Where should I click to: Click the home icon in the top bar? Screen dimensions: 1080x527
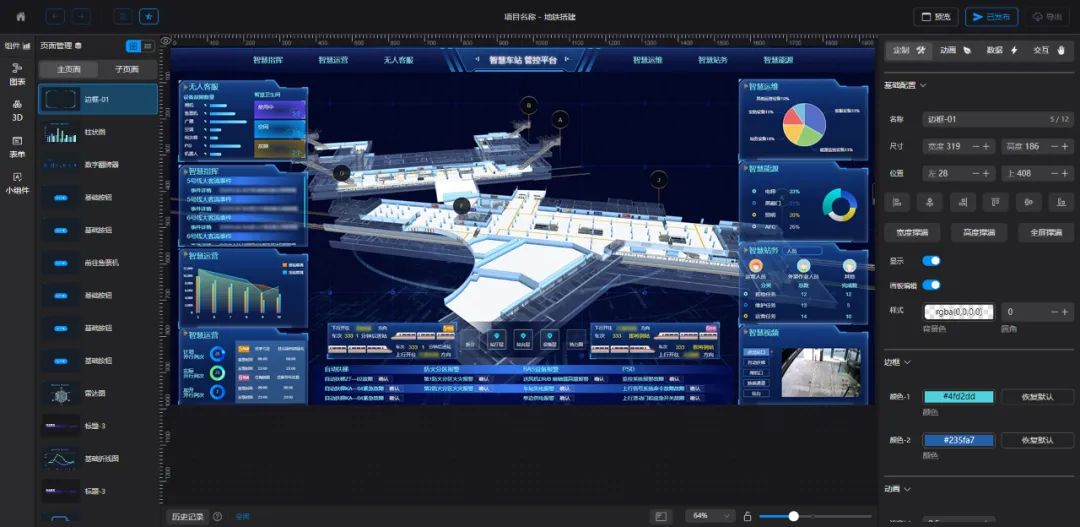point(21,17)
